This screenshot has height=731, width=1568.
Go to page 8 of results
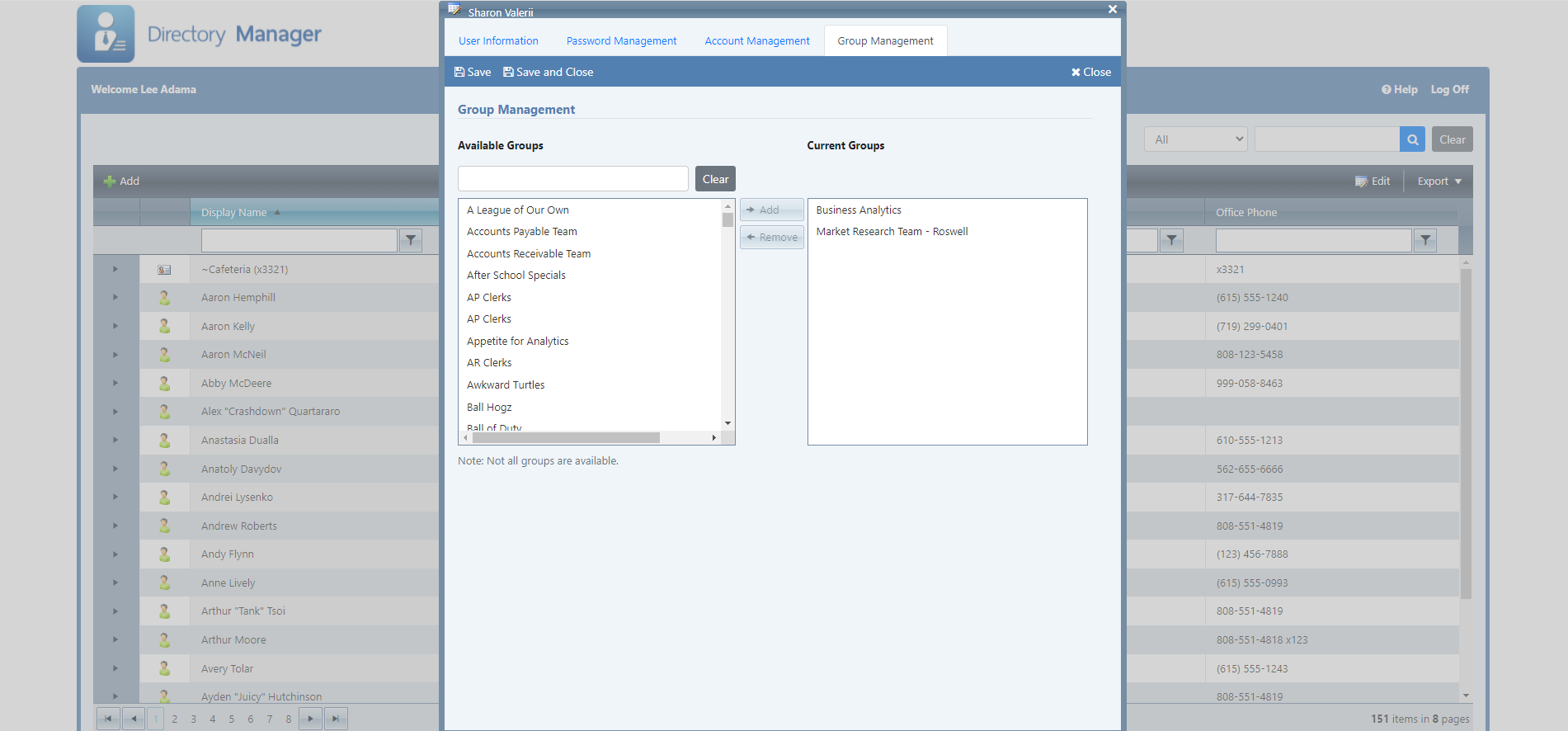(x=289, y=719)
